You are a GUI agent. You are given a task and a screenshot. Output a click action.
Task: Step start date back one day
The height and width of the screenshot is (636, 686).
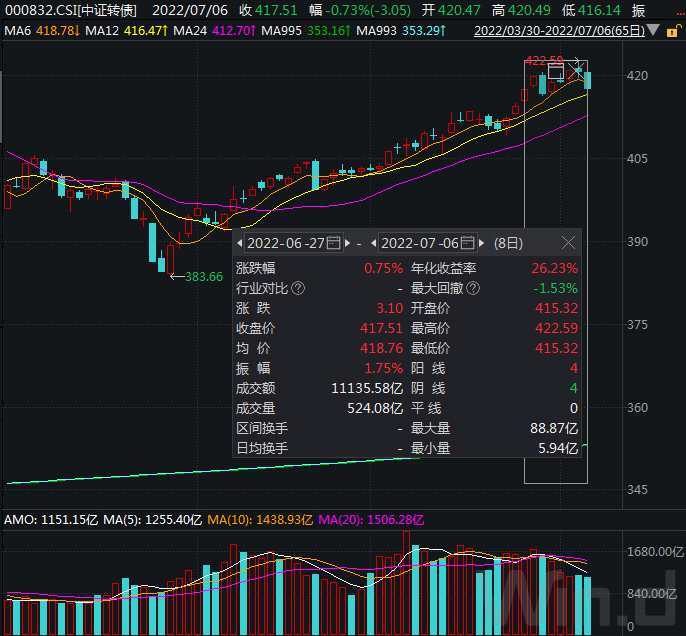[x=239, y=243]
